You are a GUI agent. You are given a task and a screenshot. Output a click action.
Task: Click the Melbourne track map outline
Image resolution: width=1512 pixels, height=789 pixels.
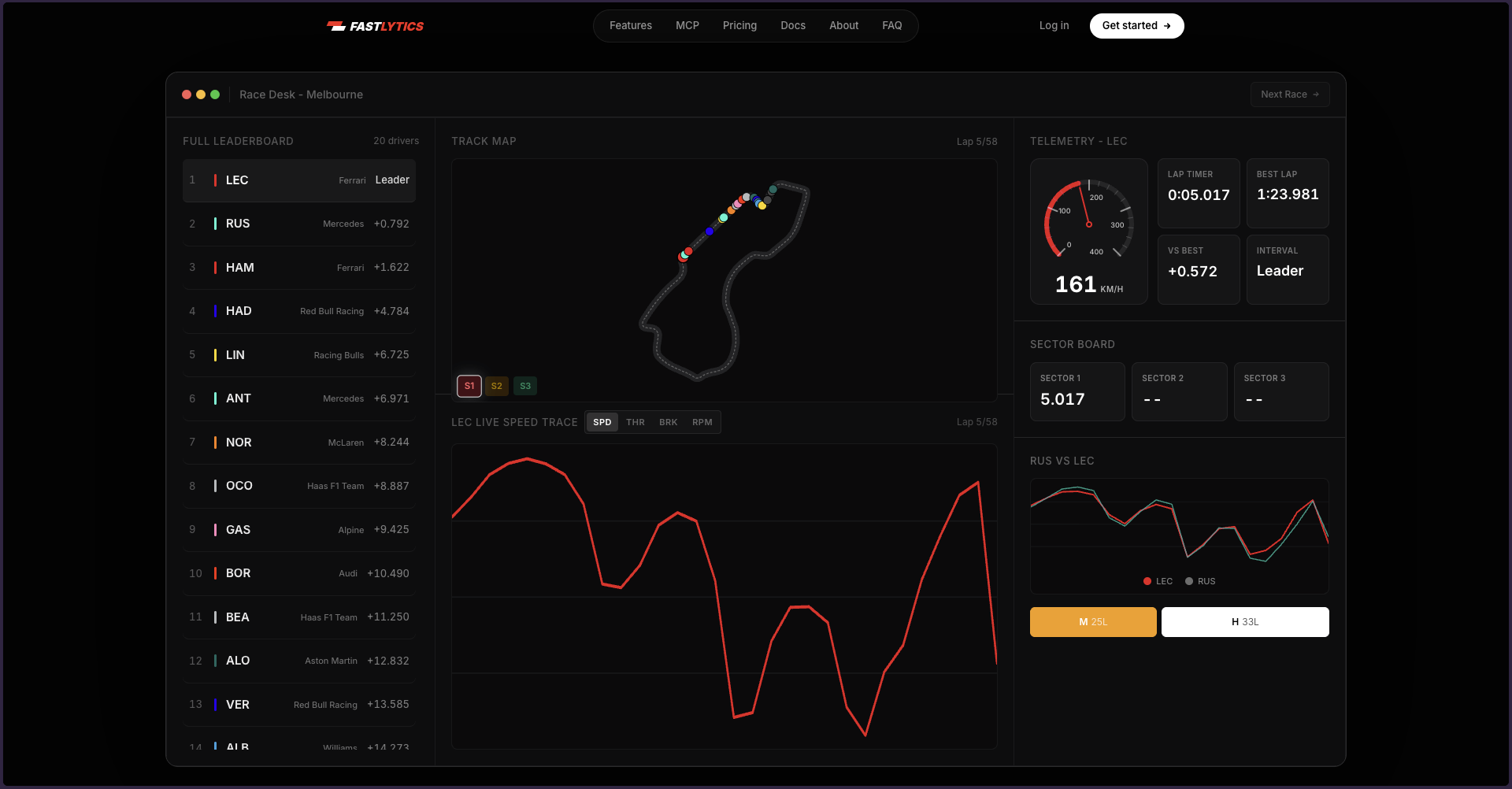click(x=724, y=280)
